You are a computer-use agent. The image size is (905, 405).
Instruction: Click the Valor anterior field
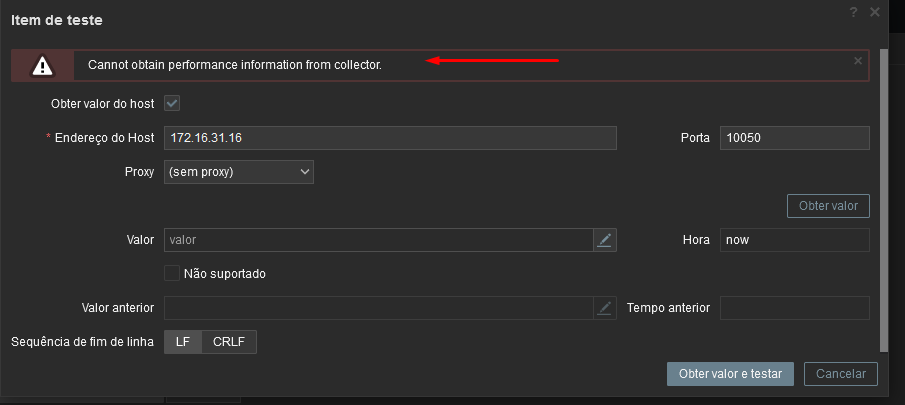[378, 308]
